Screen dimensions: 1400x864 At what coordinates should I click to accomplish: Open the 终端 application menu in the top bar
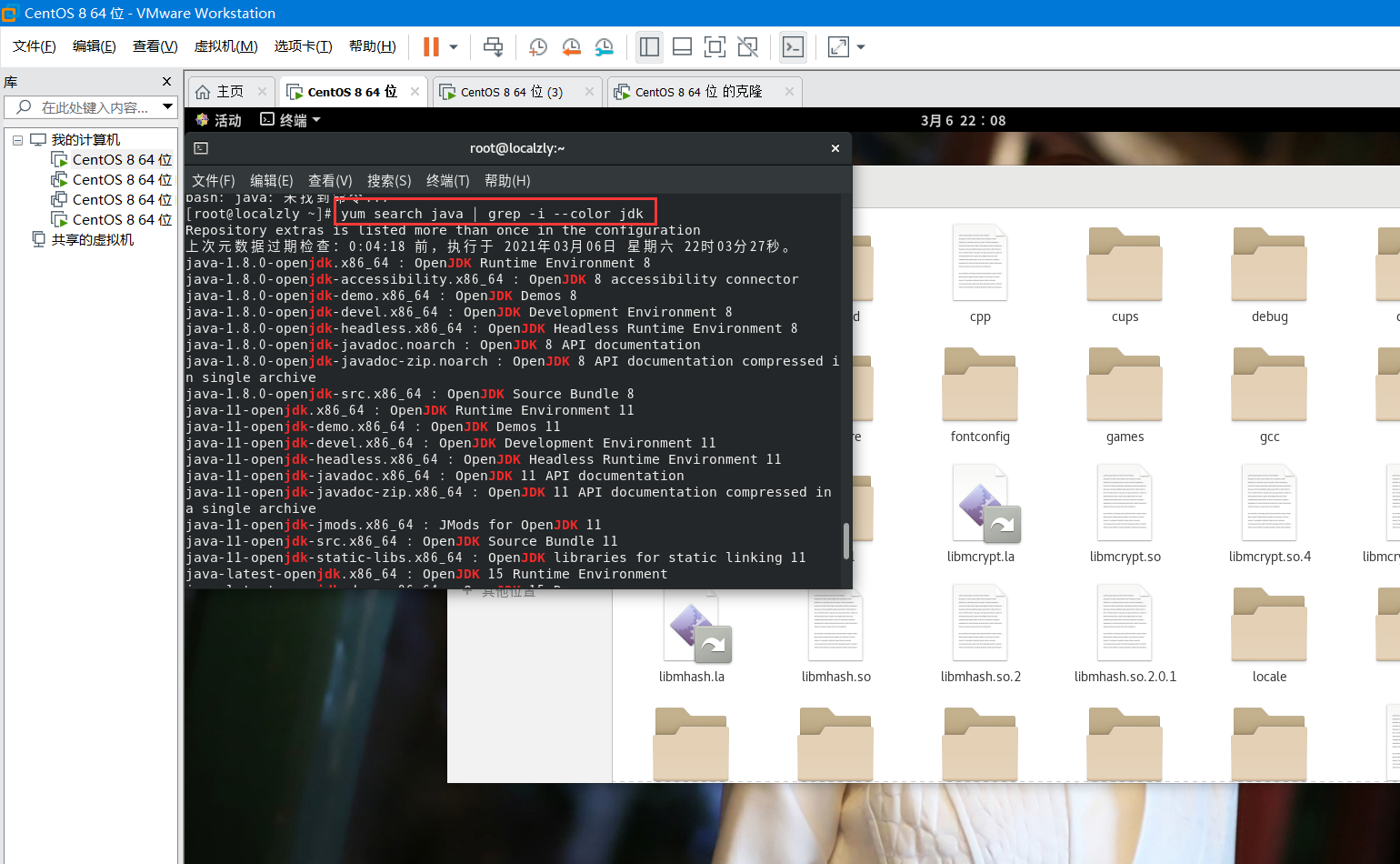pos(291,120)
